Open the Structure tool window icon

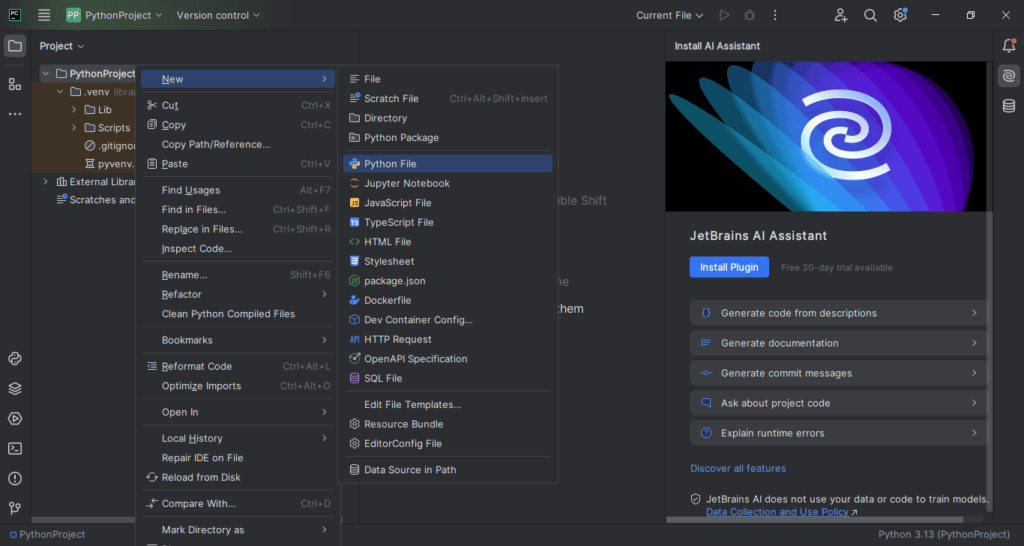(15, 84)
